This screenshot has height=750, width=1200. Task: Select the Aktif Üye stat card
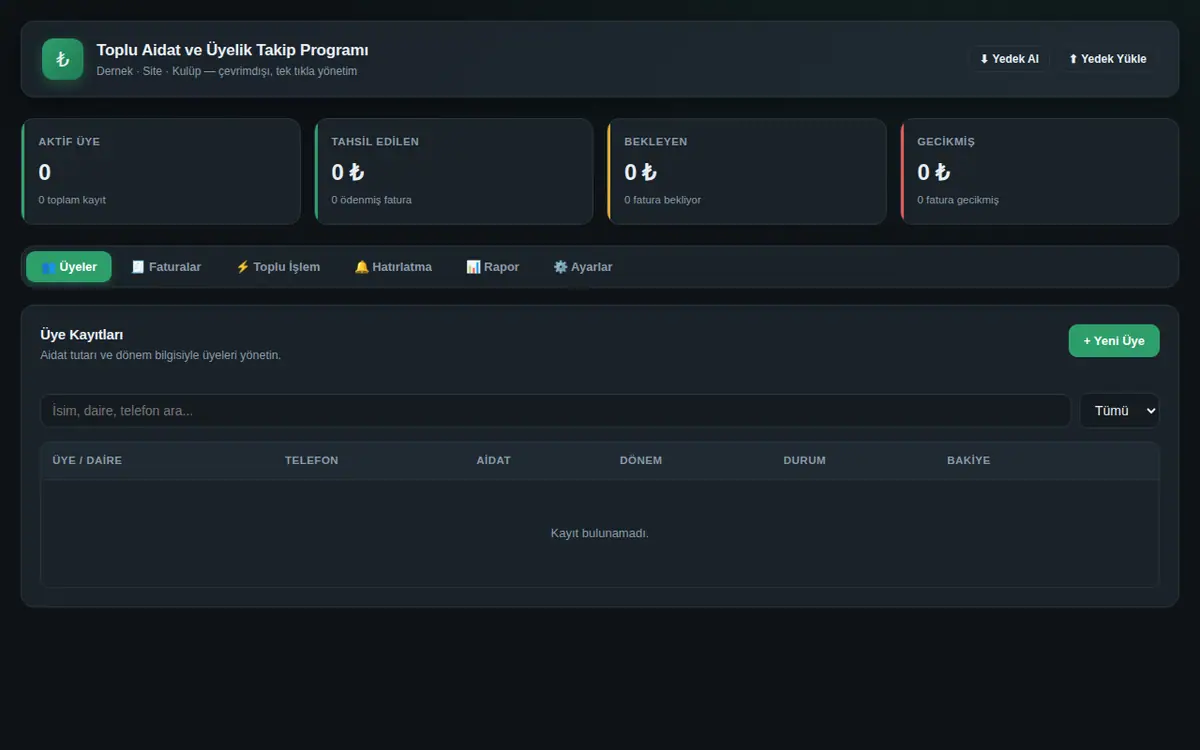click(161, 171)
